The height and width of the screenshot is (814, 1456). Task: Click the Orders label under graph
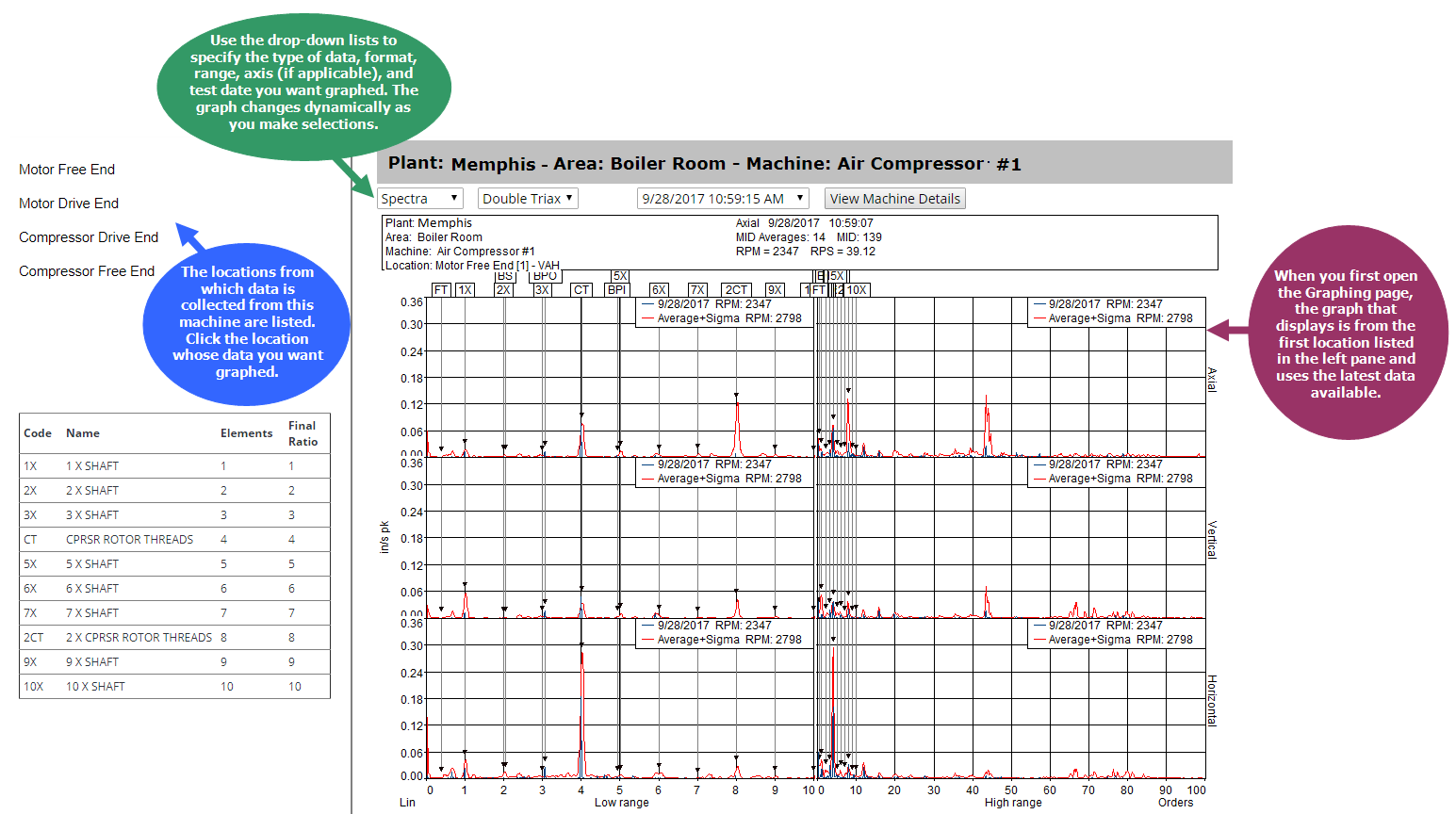point(1176,803)
